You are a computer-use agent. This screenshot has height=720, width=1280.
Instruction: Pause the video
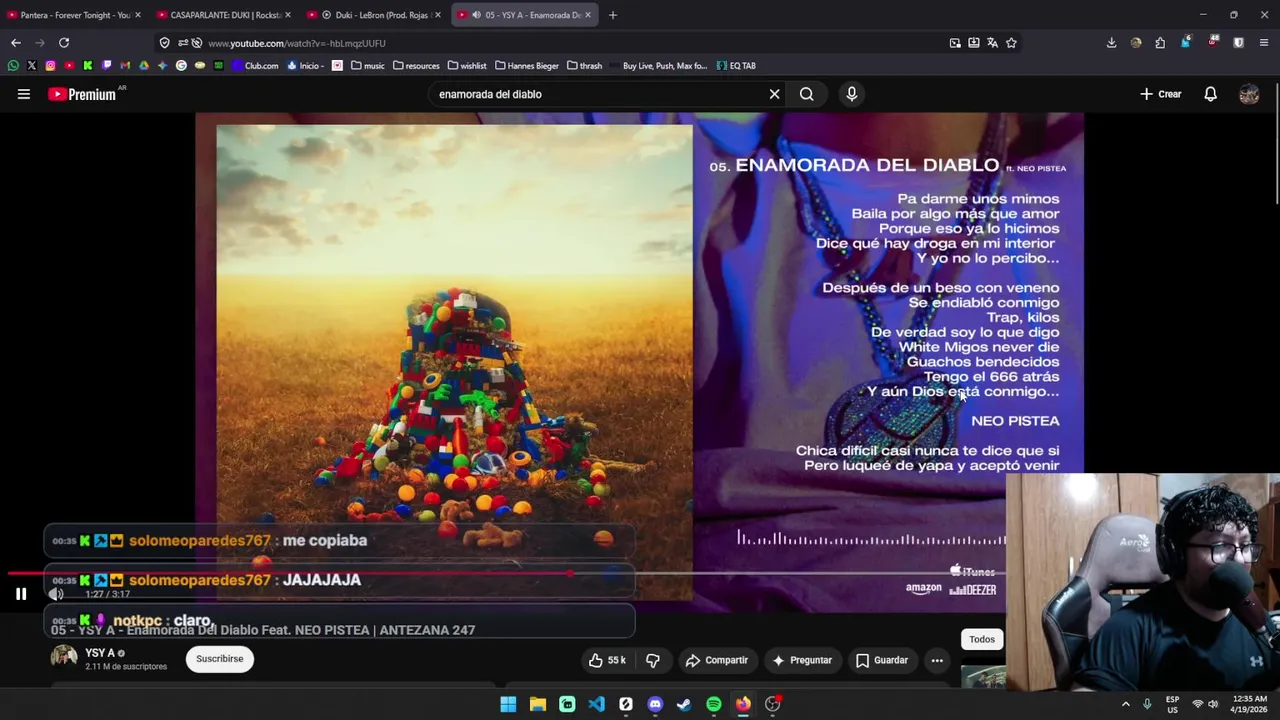21,594
